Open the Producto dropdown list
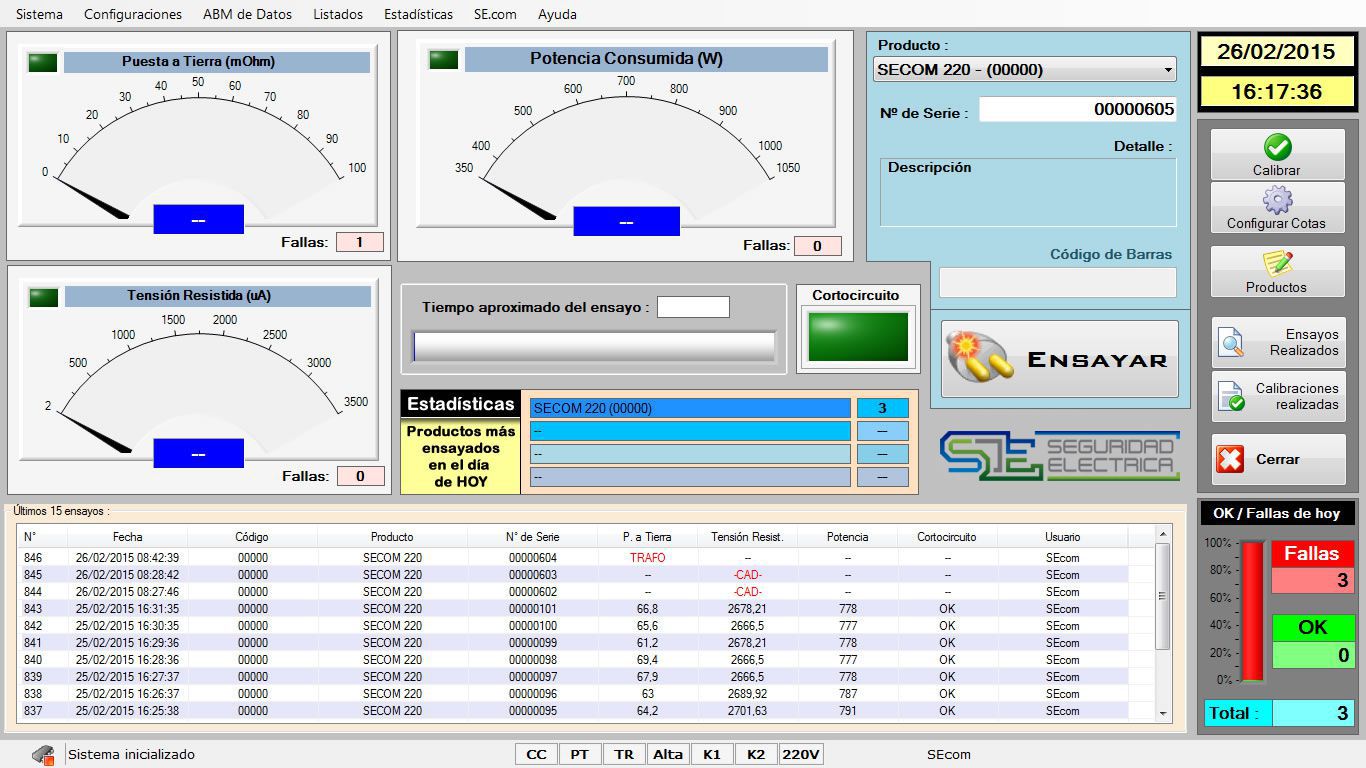Screen dimensions: 1366x768 click(x=1167, y=70)
